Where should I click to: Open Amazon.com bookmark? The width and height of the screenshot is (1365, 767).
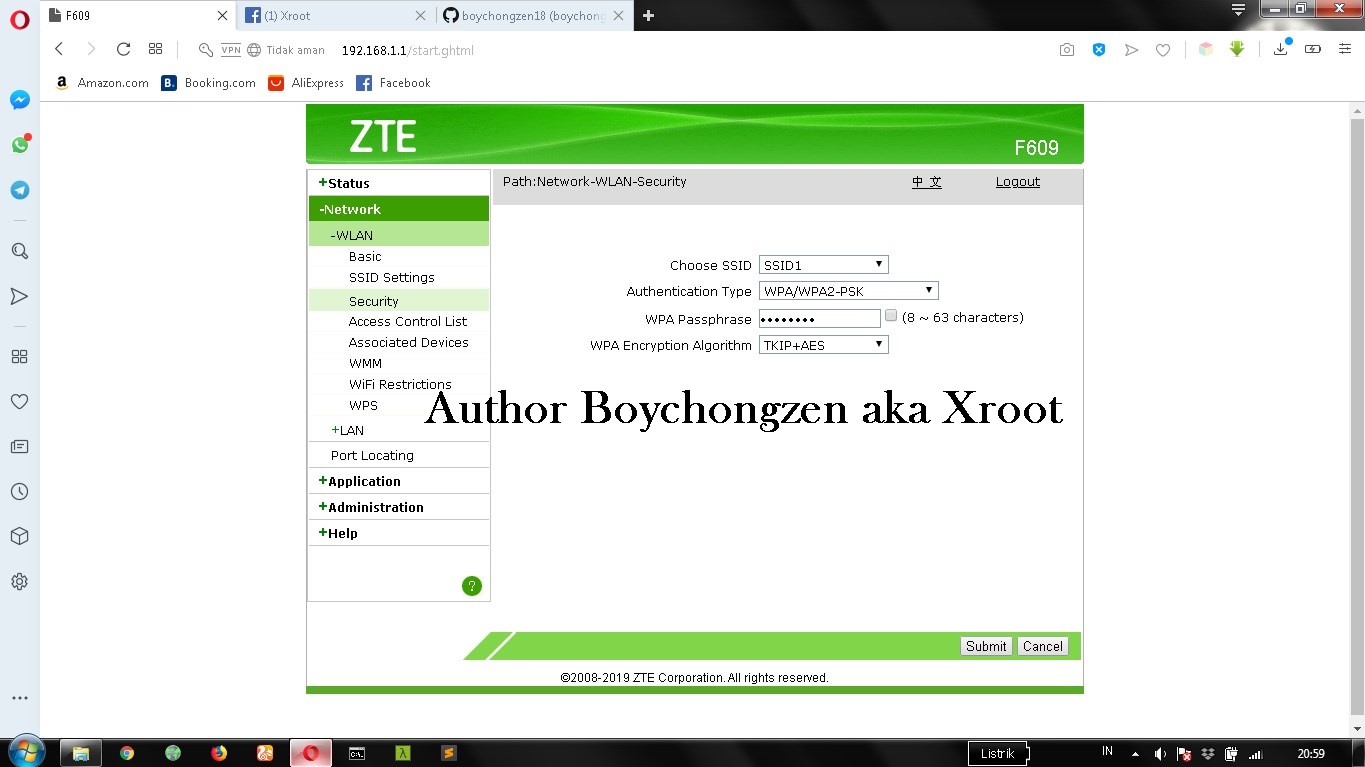(x=102, y=83)
